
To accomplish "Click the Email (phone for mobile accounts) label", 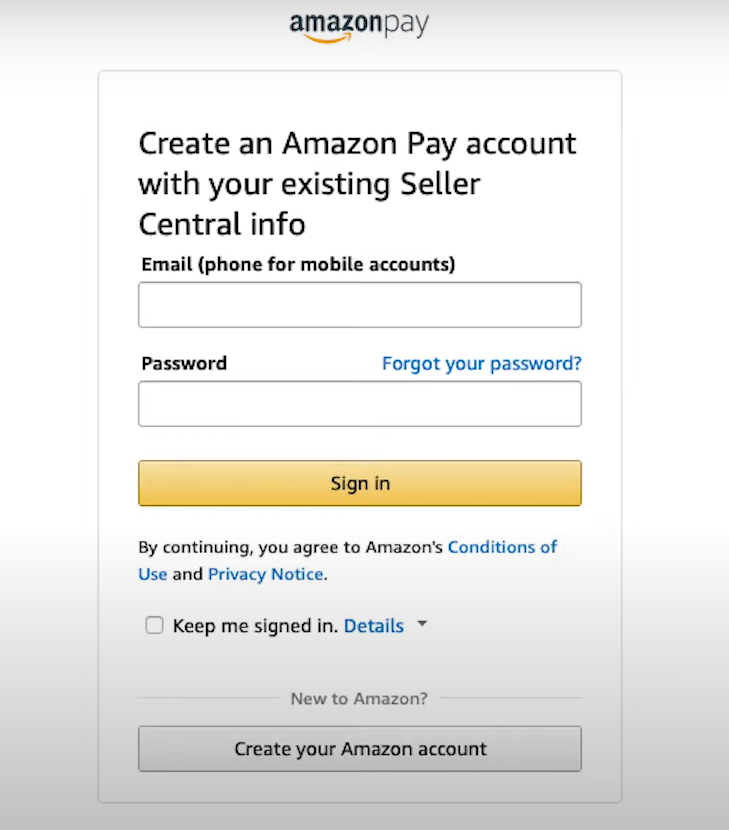I will click(x=298, y=264).
